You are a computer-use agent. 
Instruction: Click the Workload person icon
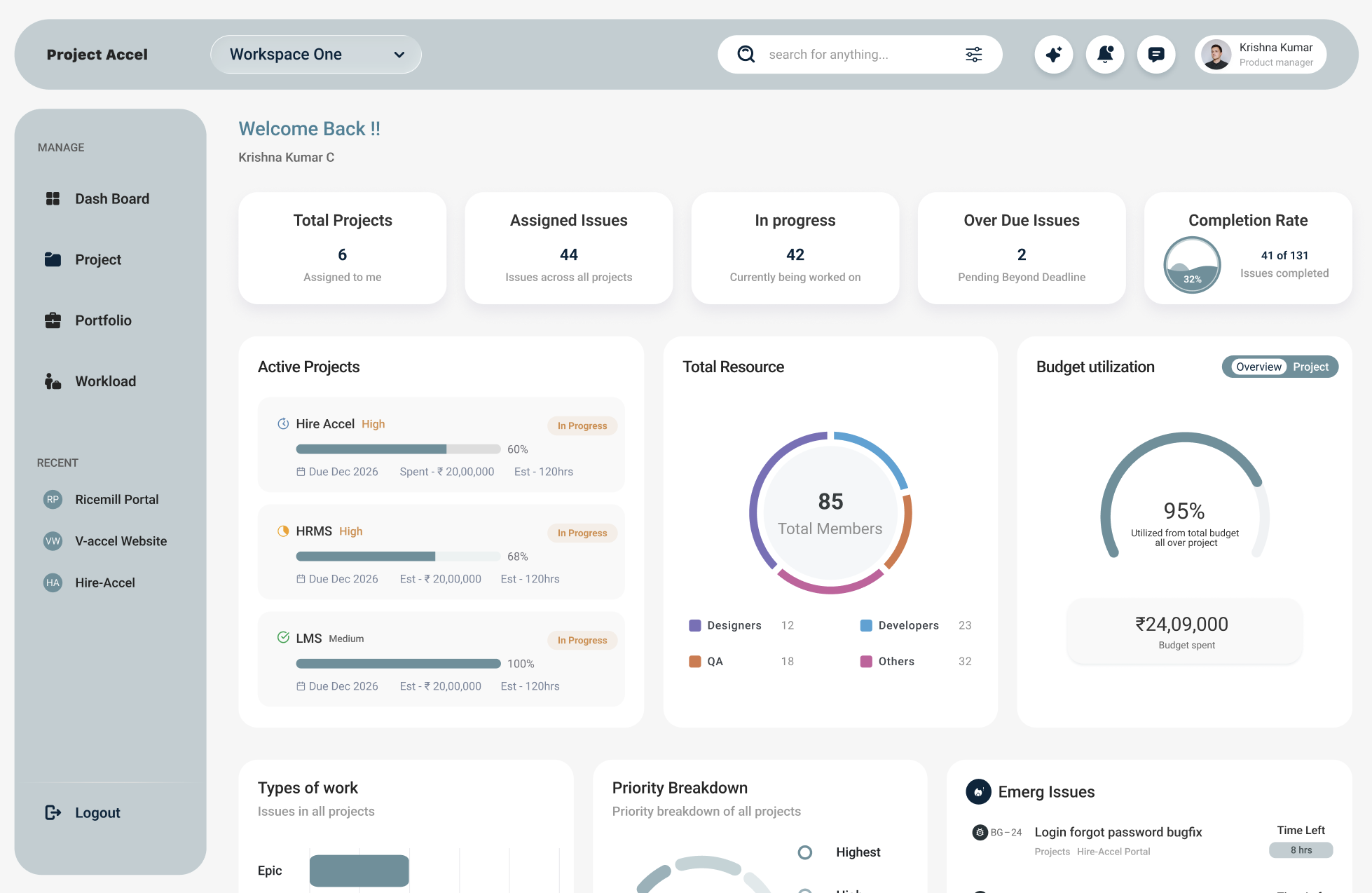click(x=53, y=381)
